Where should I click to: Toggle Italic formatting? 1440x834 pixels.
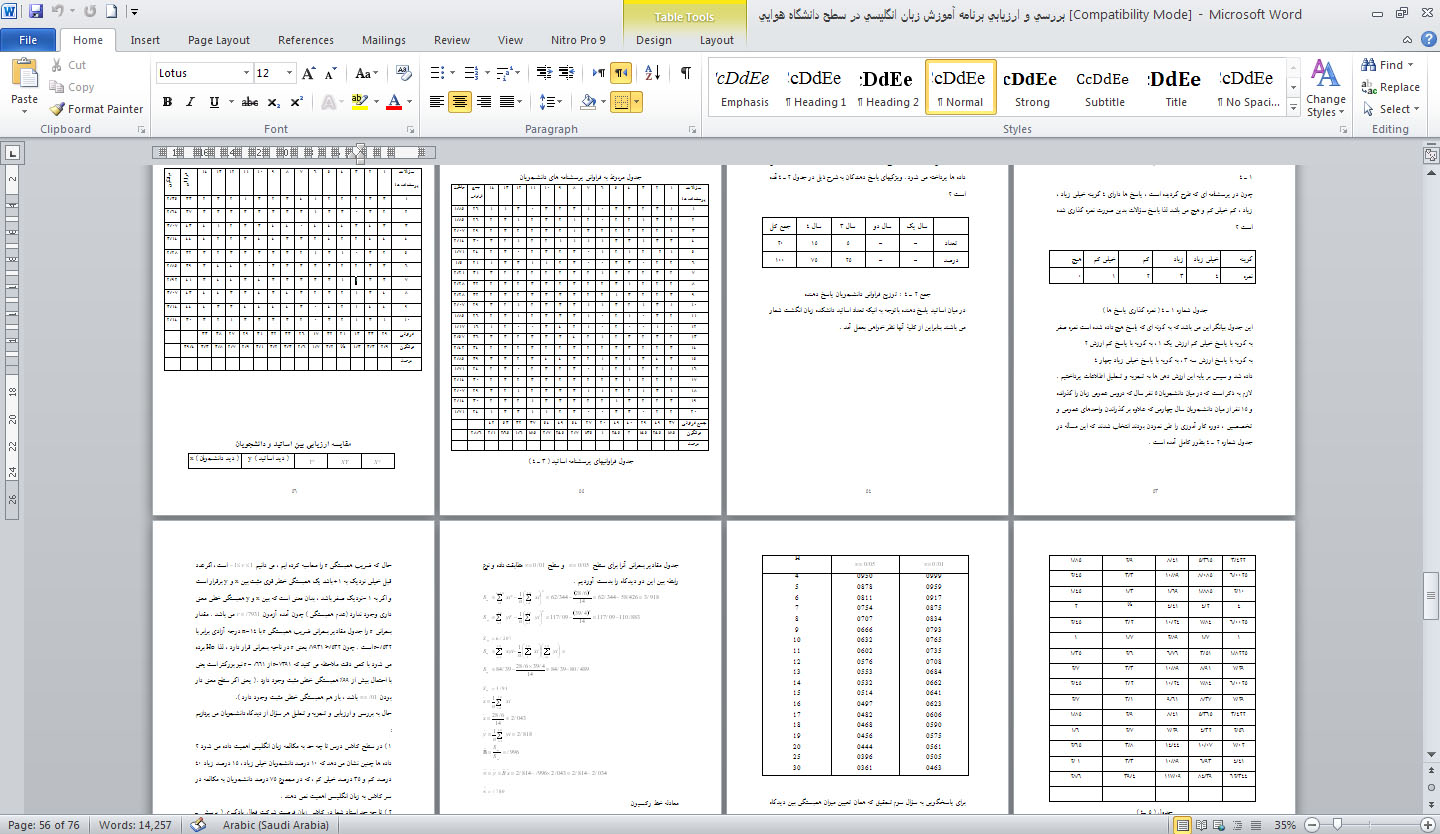pyautogui.click(x=191, y=102)
